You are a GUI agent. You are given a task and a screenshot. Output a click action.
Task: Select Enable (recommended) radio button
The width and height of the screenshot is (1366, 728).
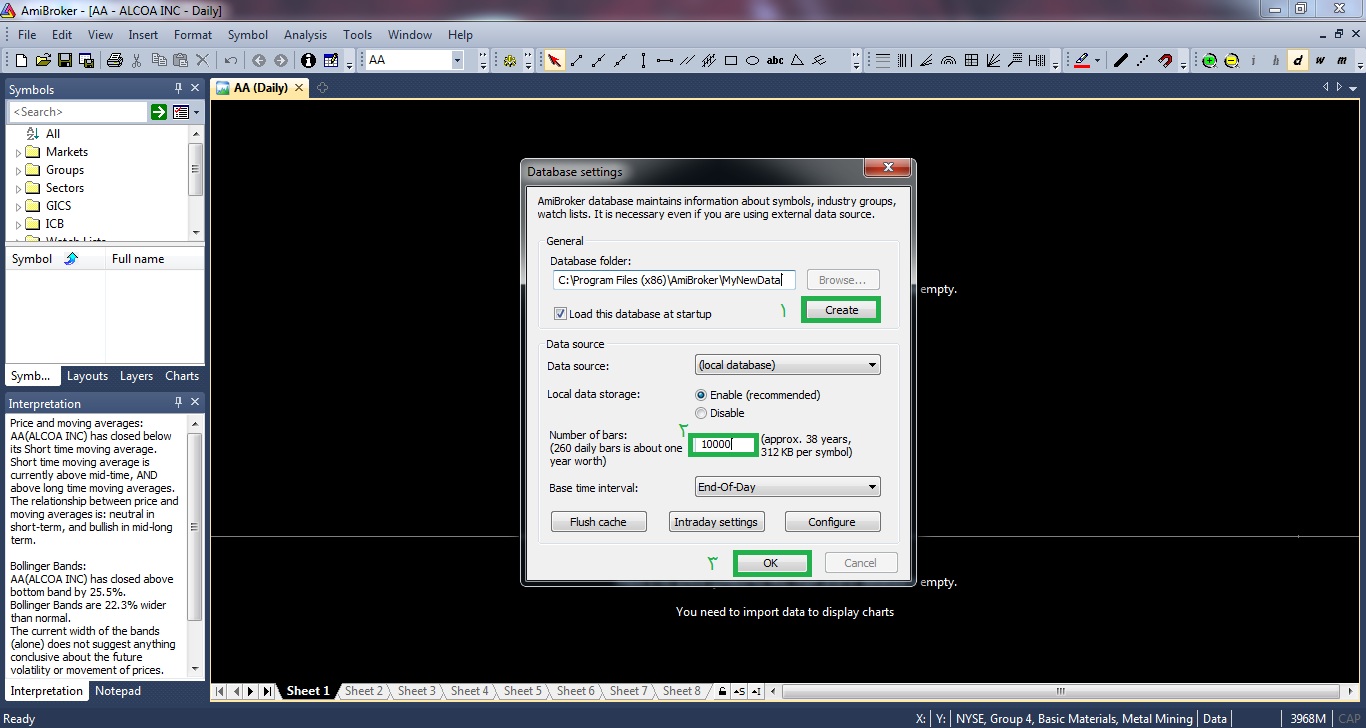pos(701,395)
